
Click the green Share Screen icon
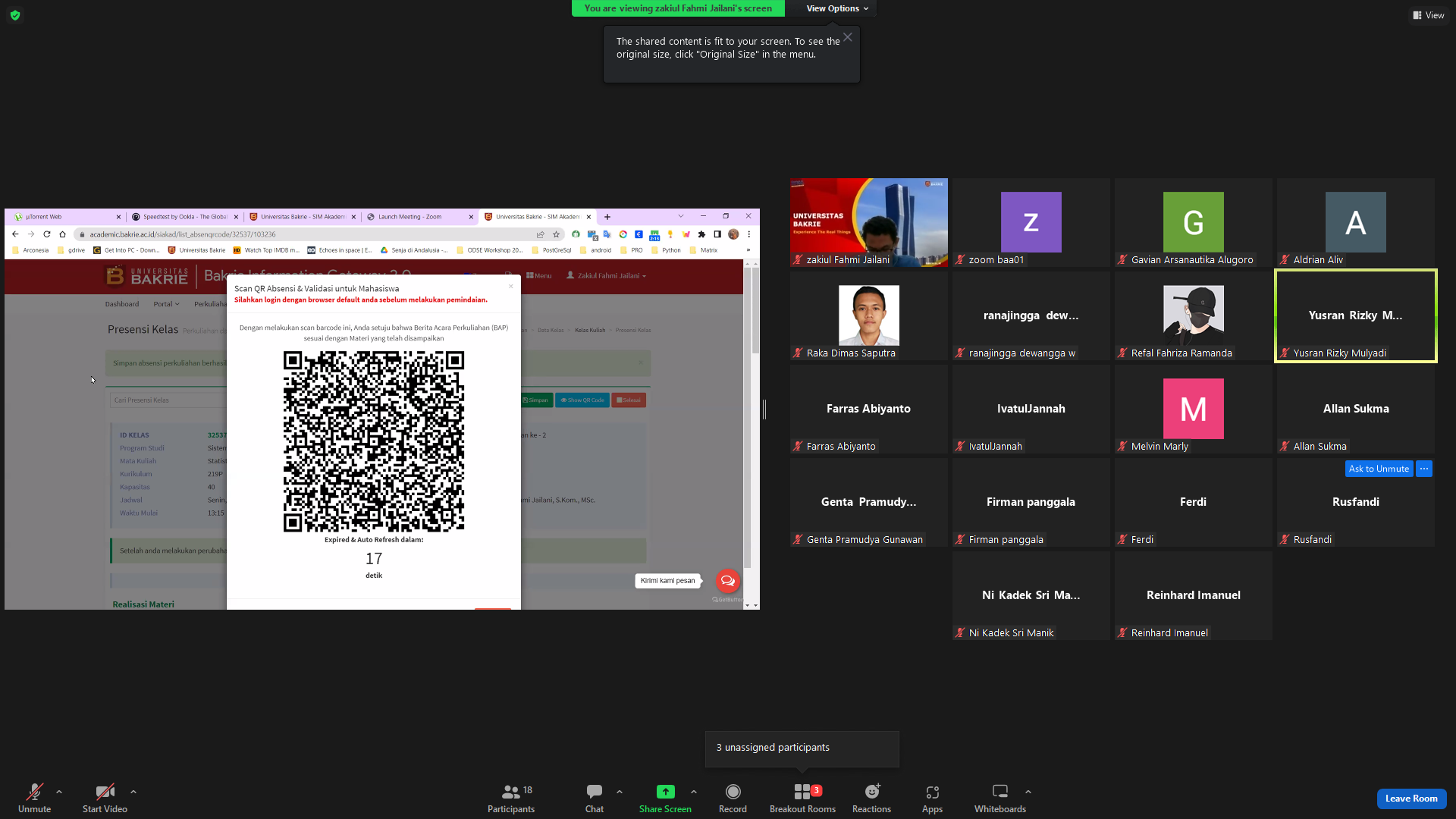point(665,792)
